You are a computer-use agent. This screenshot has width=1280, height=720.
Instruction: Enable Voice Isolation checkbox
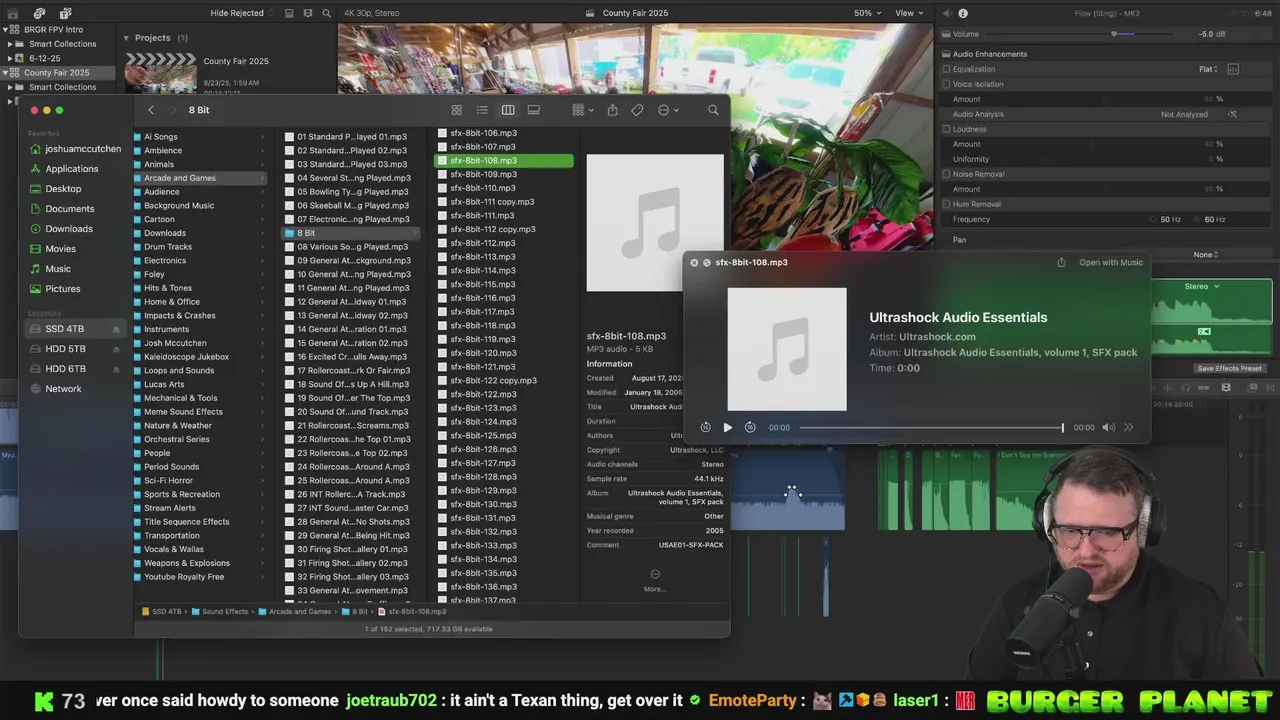point(946,84)
